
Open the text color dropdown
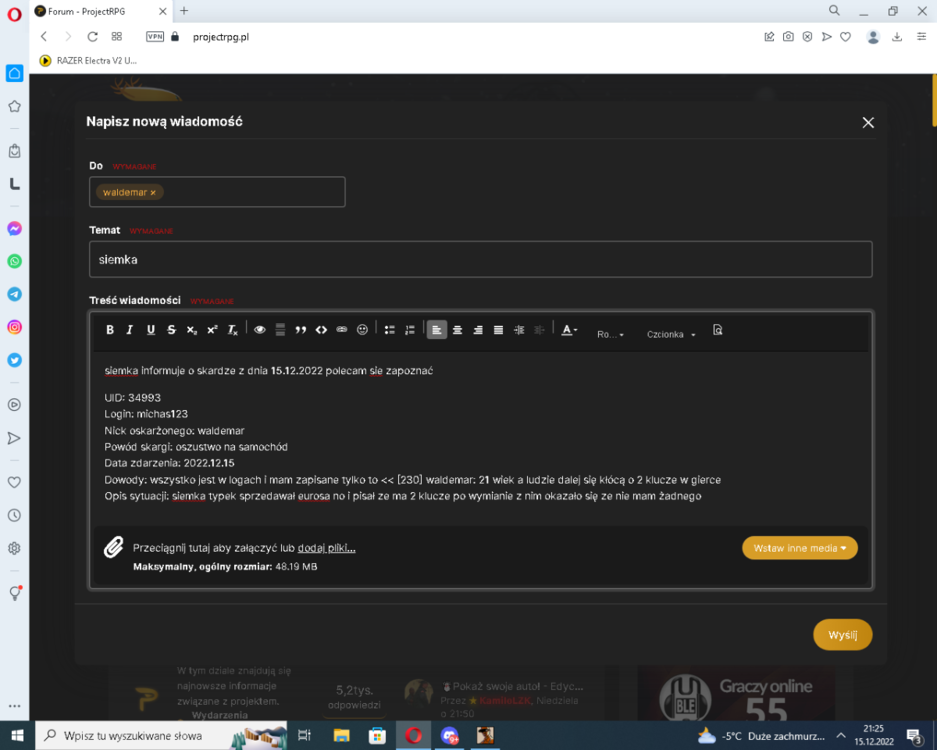point(569,330)
